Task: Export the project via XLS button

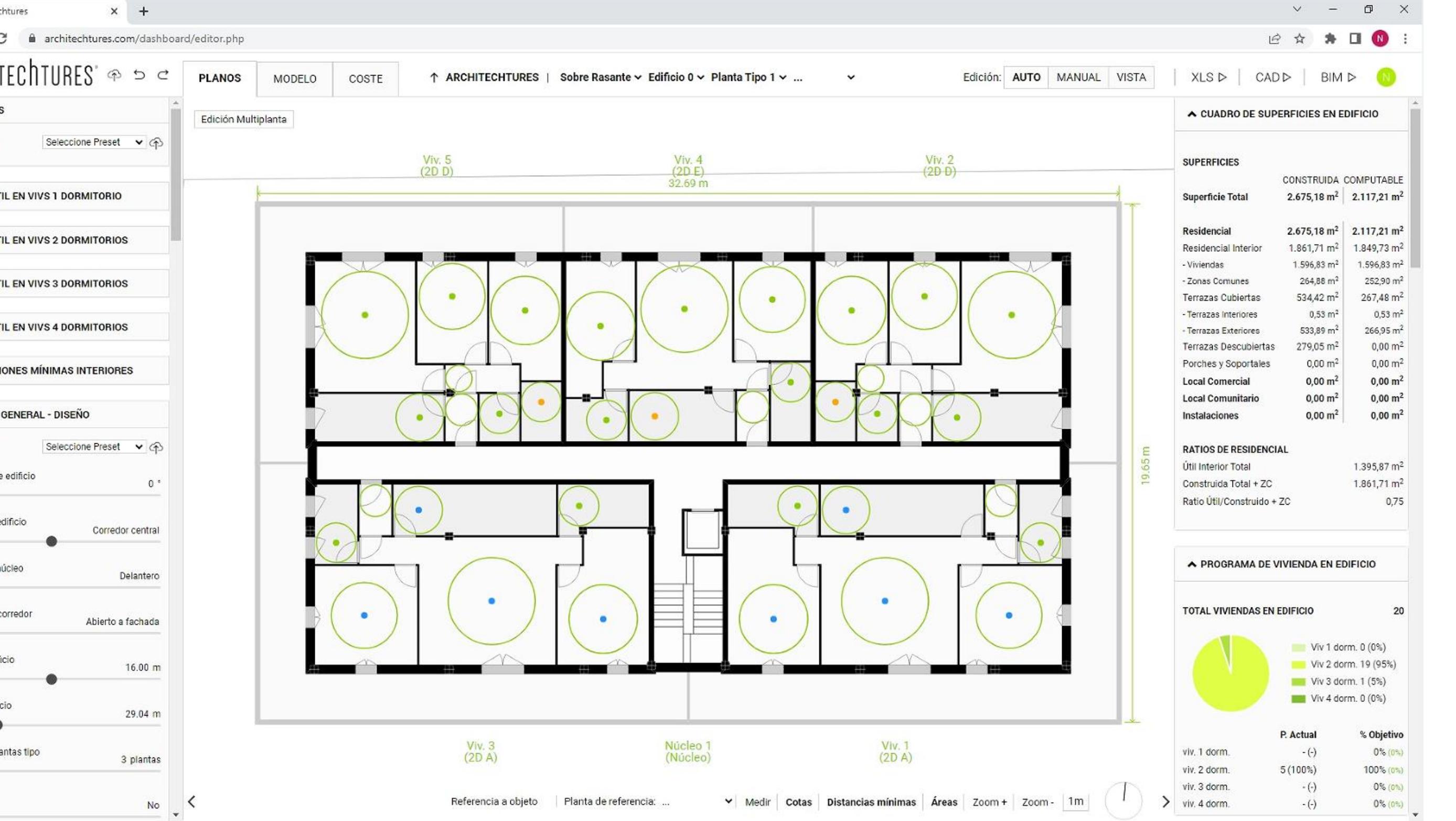Action: click(x=1208, y=78)
